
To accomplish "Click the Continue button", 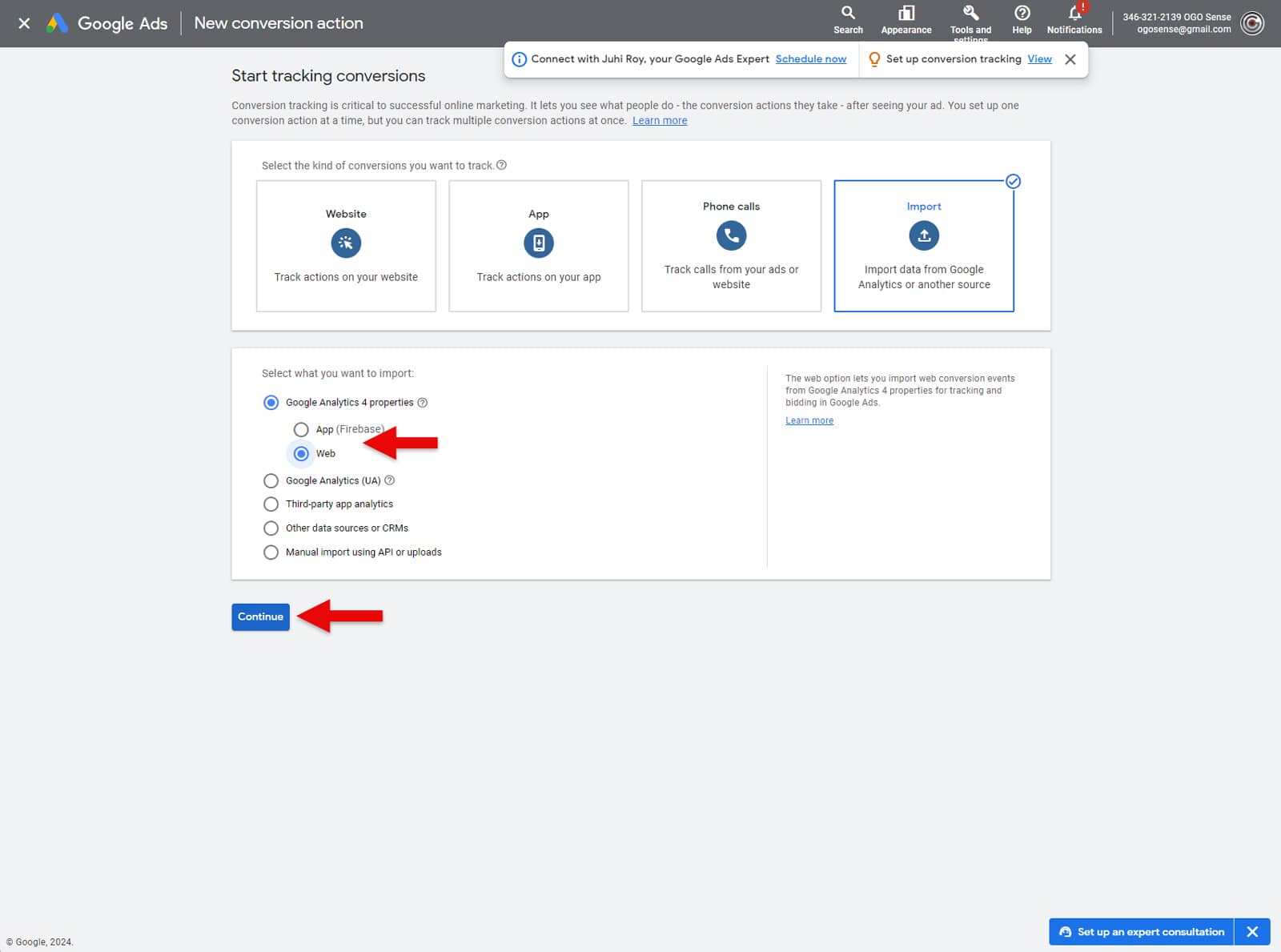I will (x=259, y=617).
